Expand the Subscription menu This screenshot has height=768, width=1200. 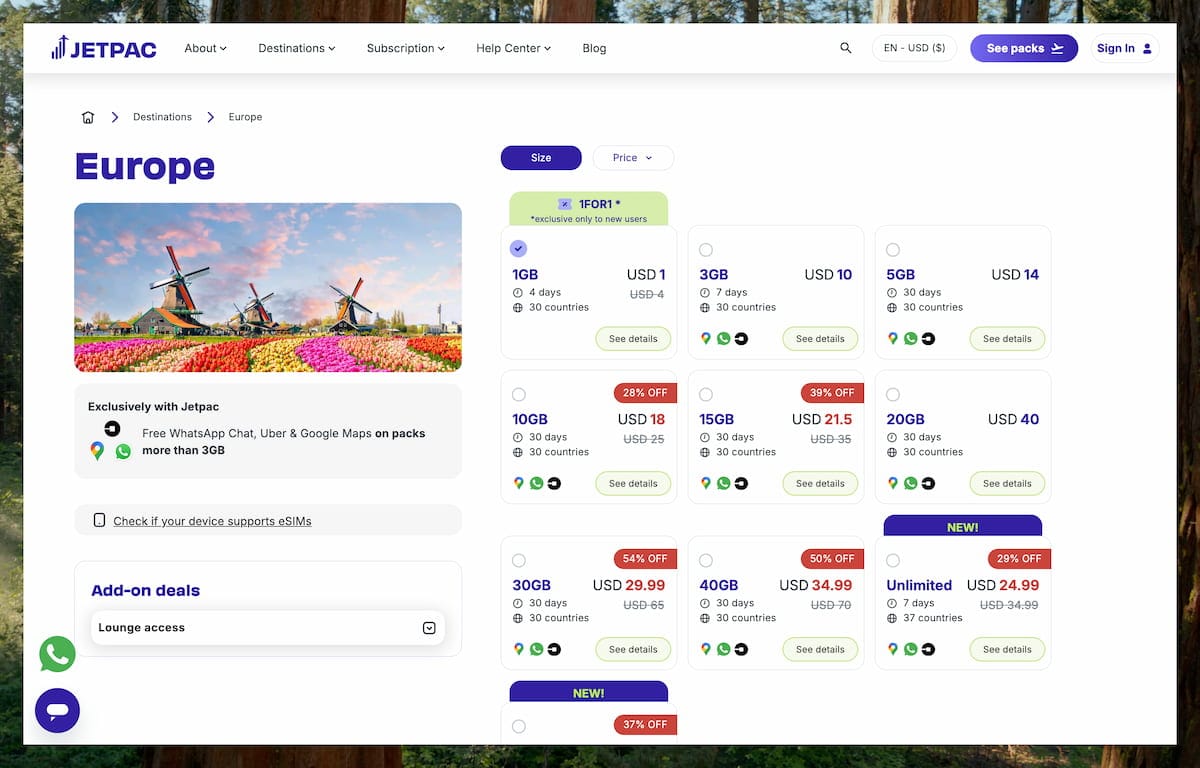tap(406, 48)
